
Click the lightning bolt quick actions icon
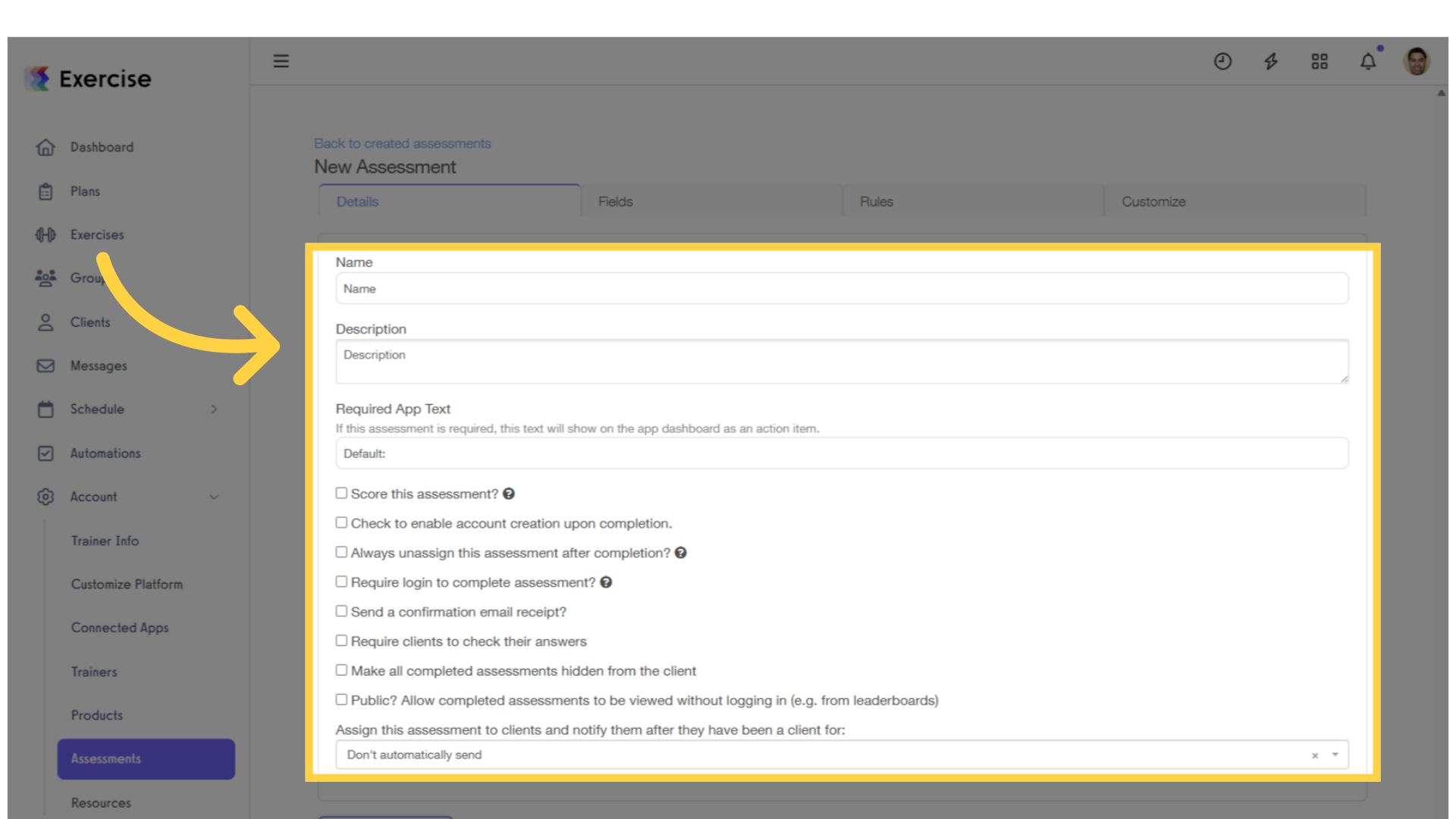1271,61
